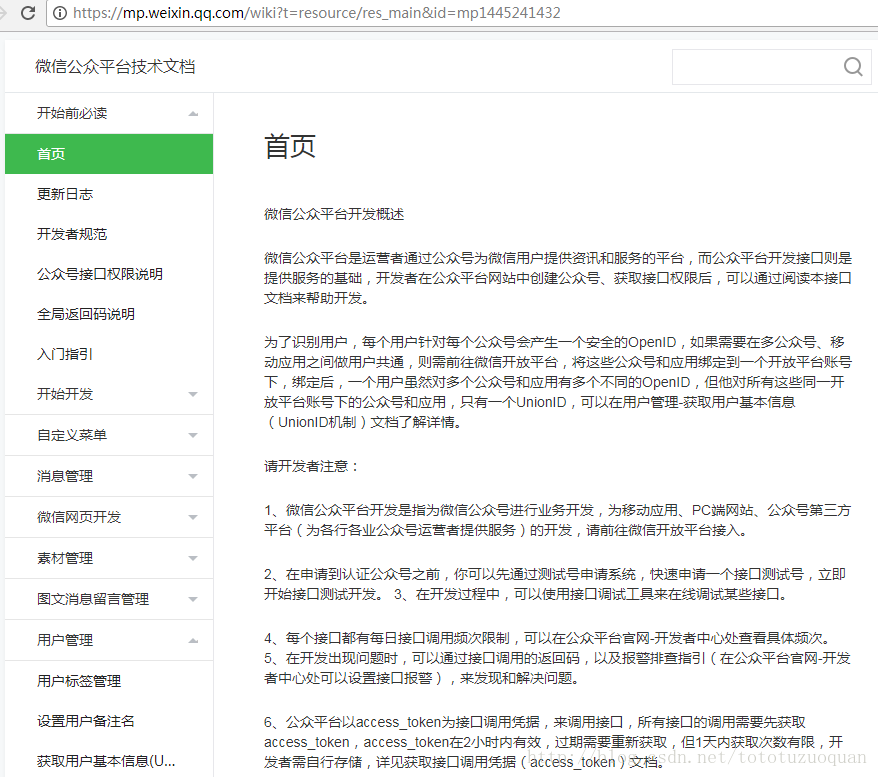Click 消息管理 section label

(x=65, y=476)
